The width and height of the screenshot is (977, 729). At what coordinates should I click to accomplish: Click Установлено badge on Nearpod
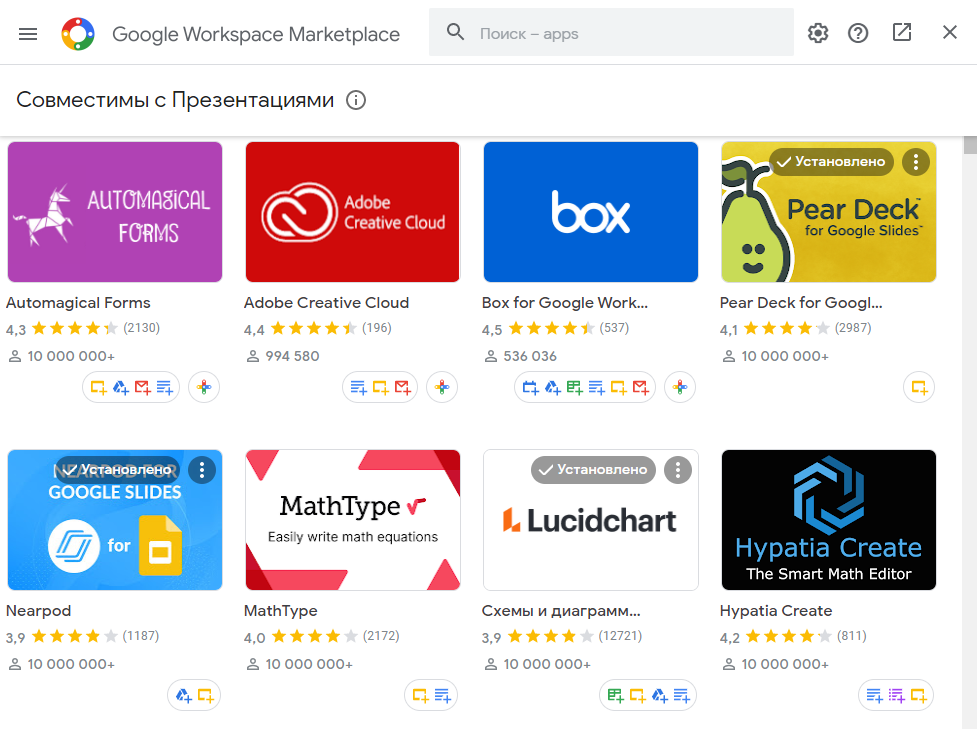point(118,470)
